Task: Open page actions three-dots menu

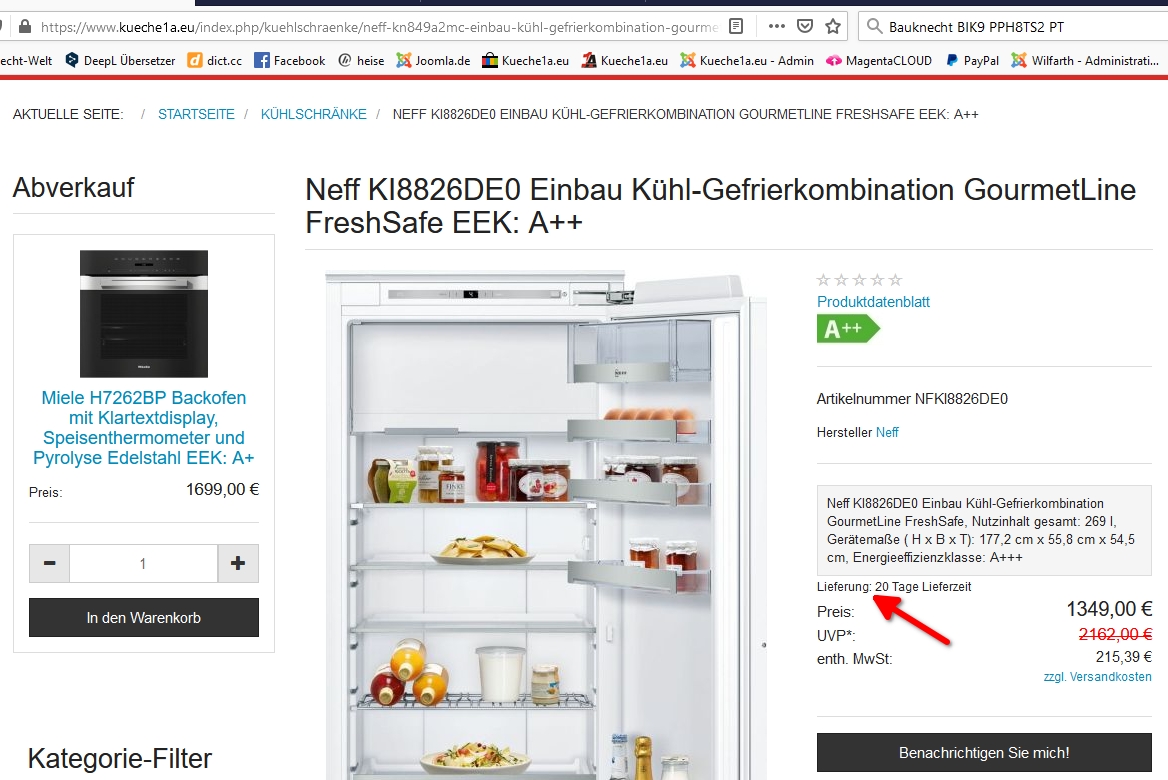Action: [x=776, y=27]
